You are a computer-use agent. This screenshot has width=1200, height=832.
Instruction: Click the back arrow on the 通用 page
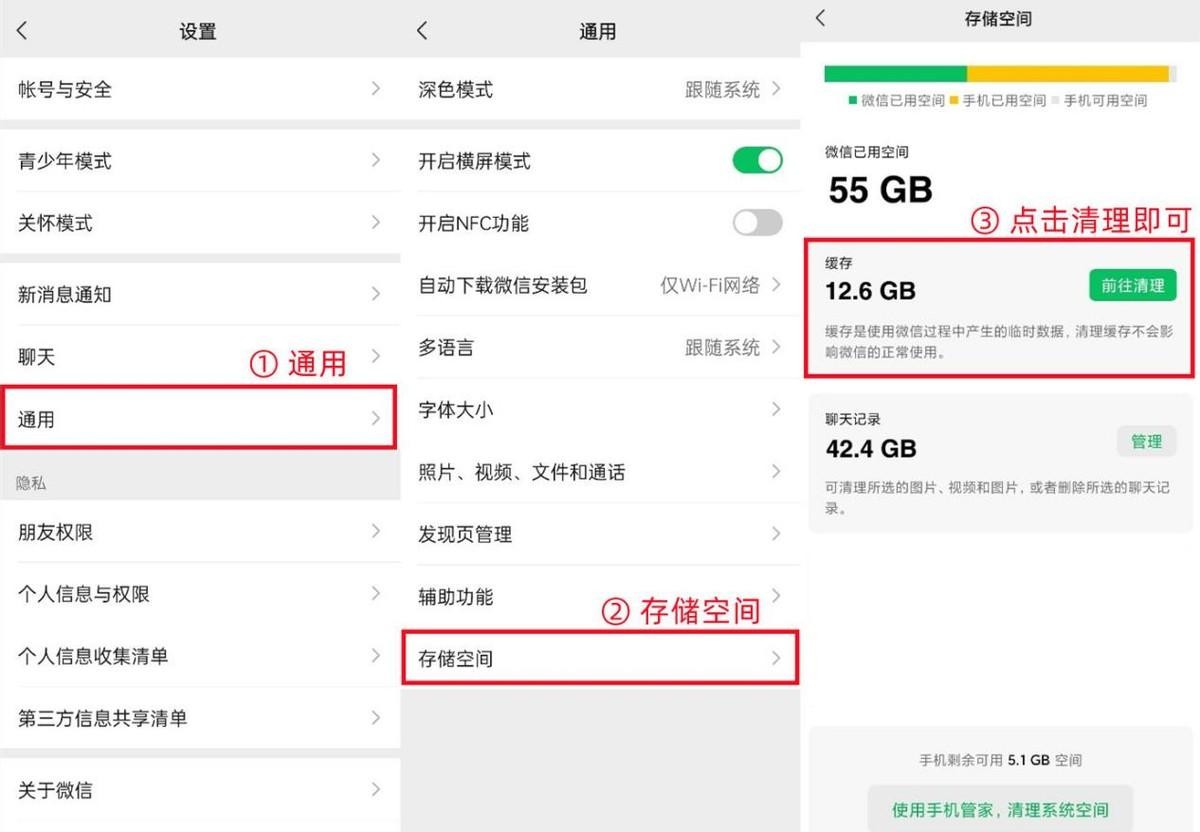click(421, 31)
